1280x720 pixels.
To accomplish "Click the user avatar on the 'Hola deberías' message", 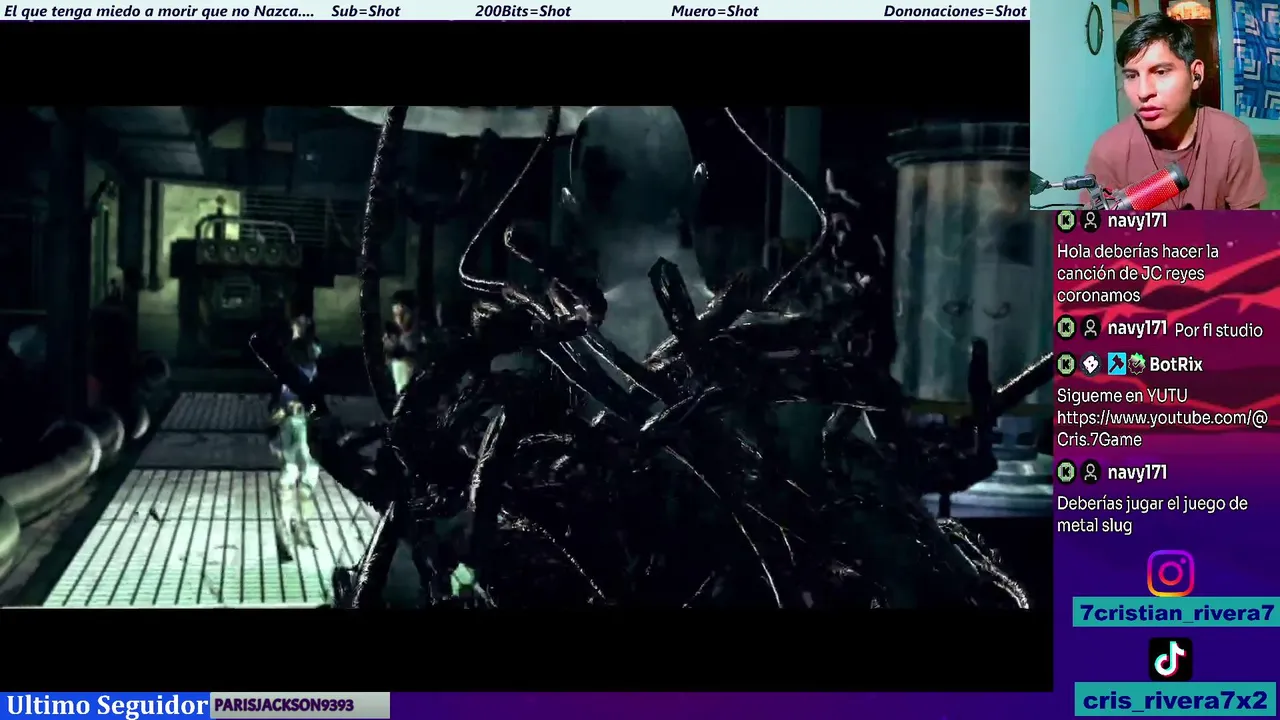I will [1090, 221].
